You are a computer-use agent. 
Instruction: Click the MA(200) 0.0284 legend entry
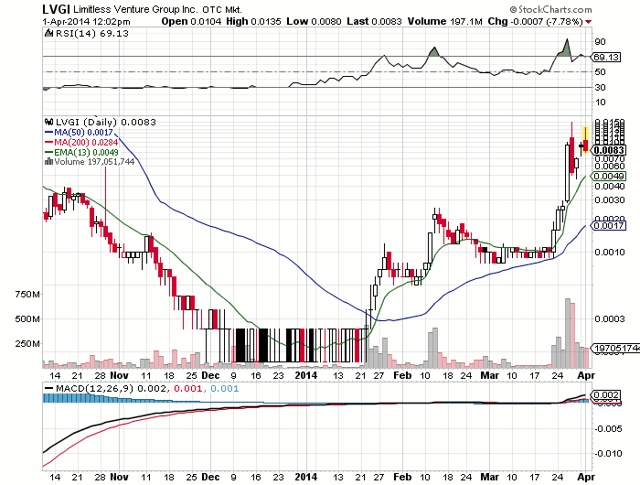click(86, 142)
